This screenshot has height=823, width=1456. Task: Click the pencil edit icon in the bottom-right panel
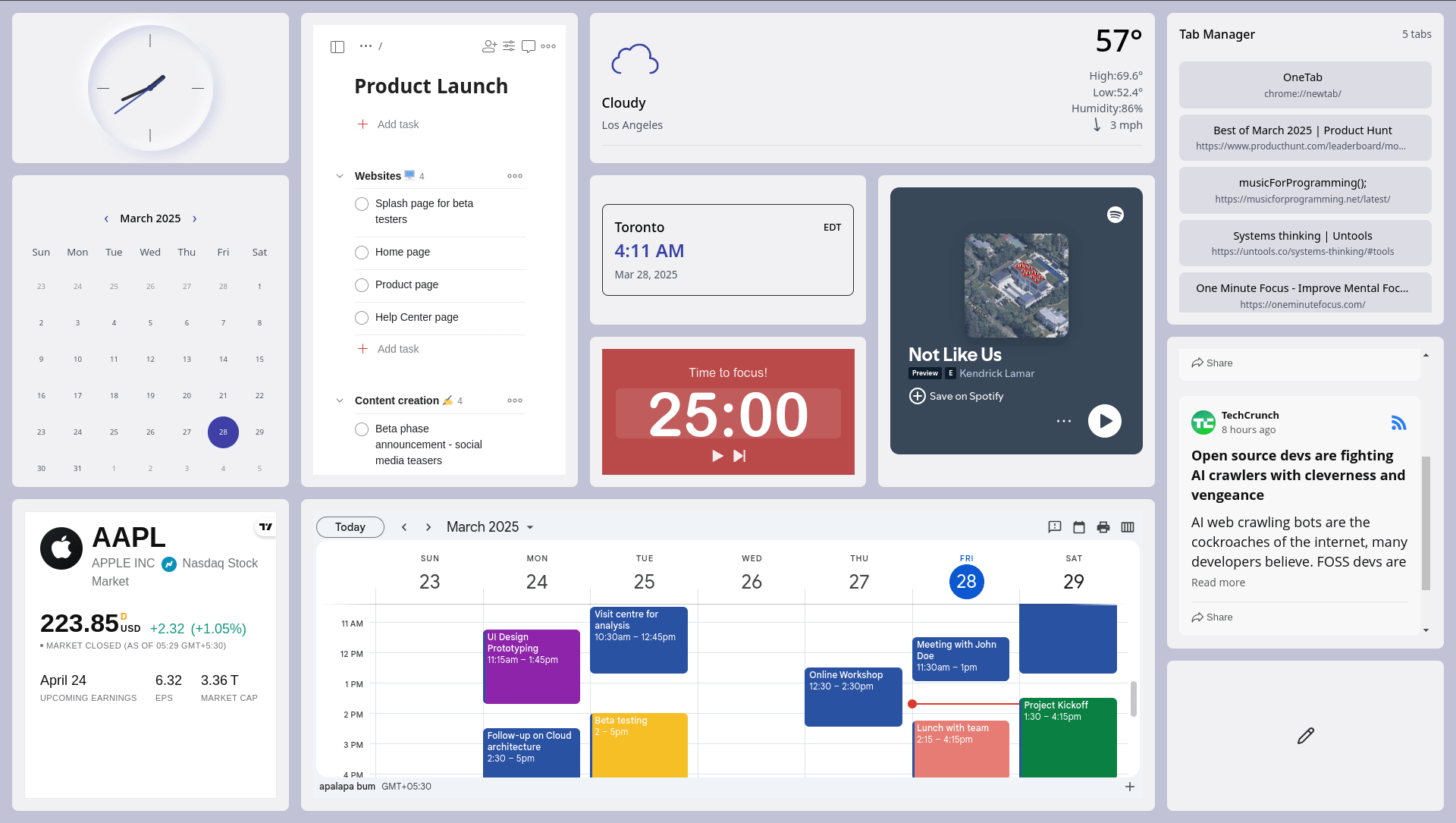pos(1304,736)
